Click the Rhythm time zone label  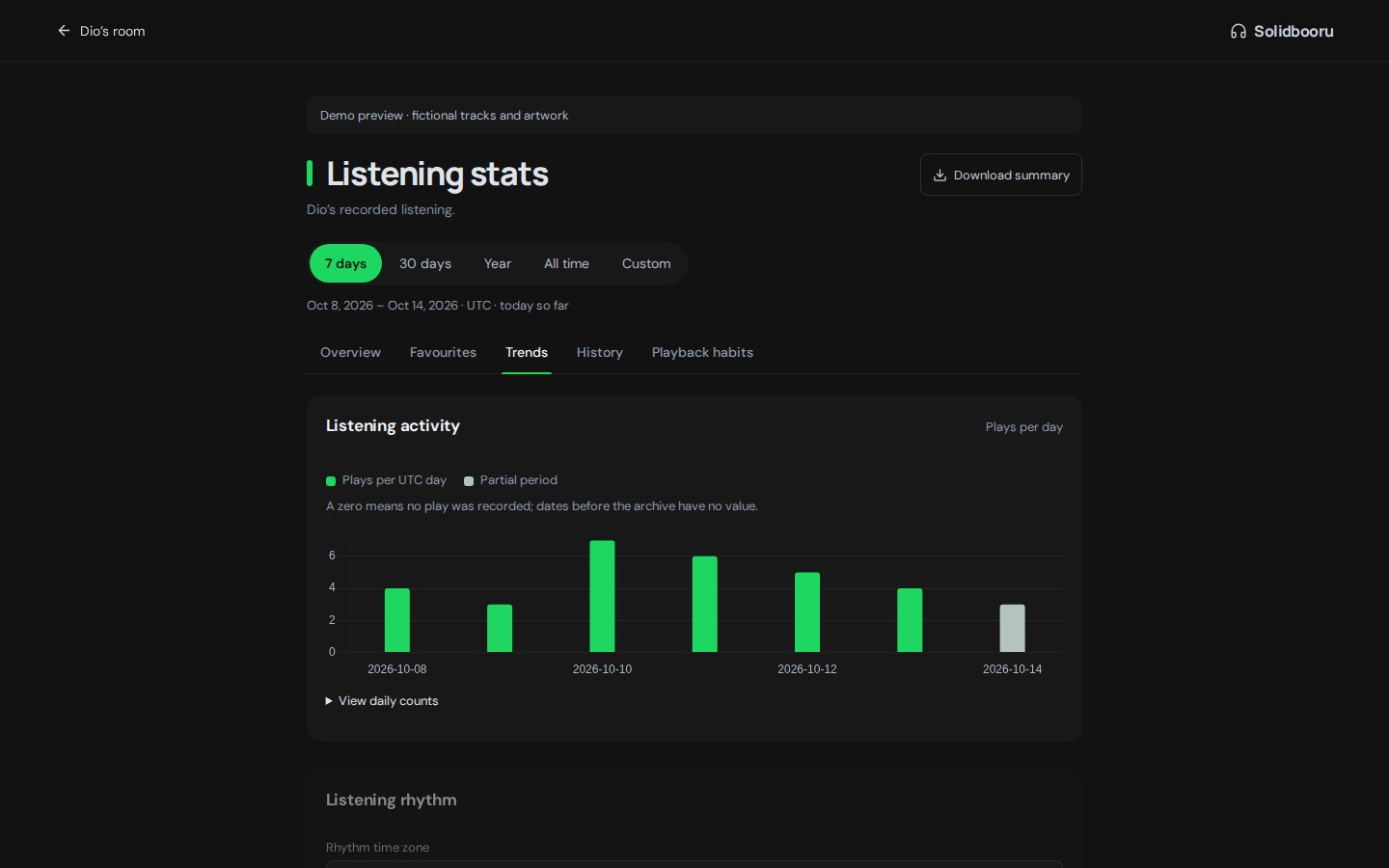click(377, 848)
